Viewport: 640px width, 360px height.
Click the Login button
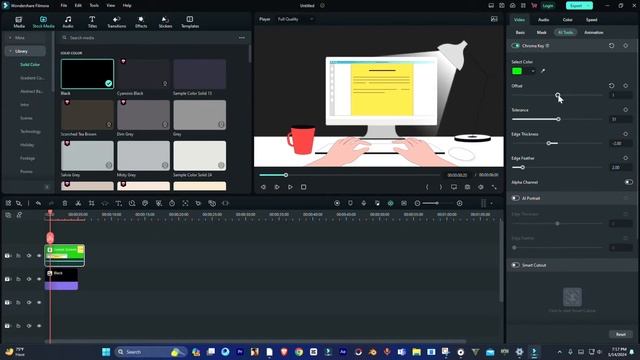tap(548, 6)
